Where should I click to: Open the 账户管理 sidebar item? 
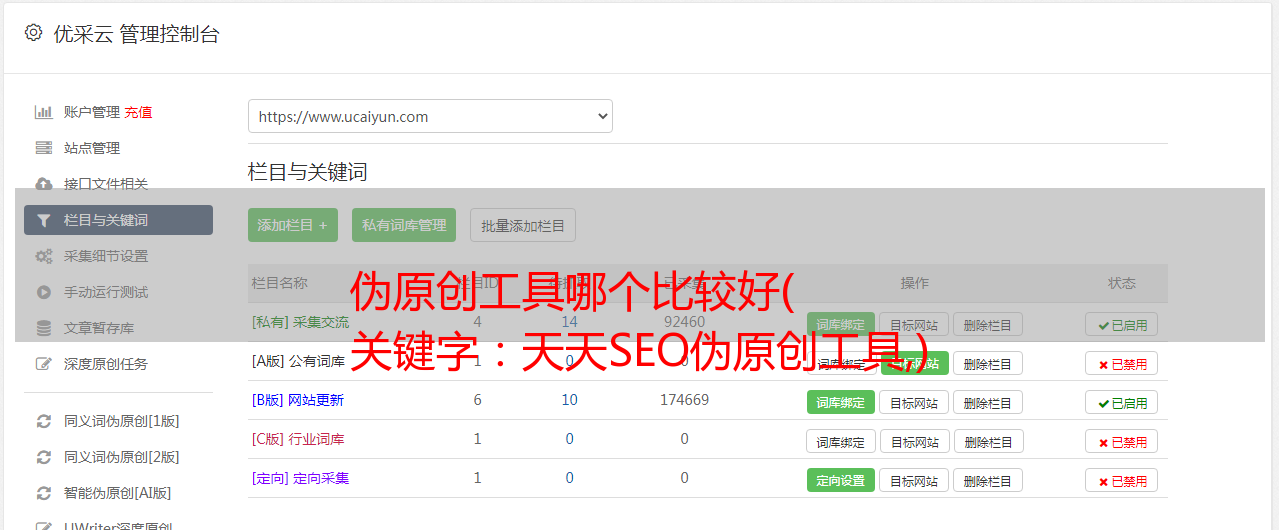(92, 112)
